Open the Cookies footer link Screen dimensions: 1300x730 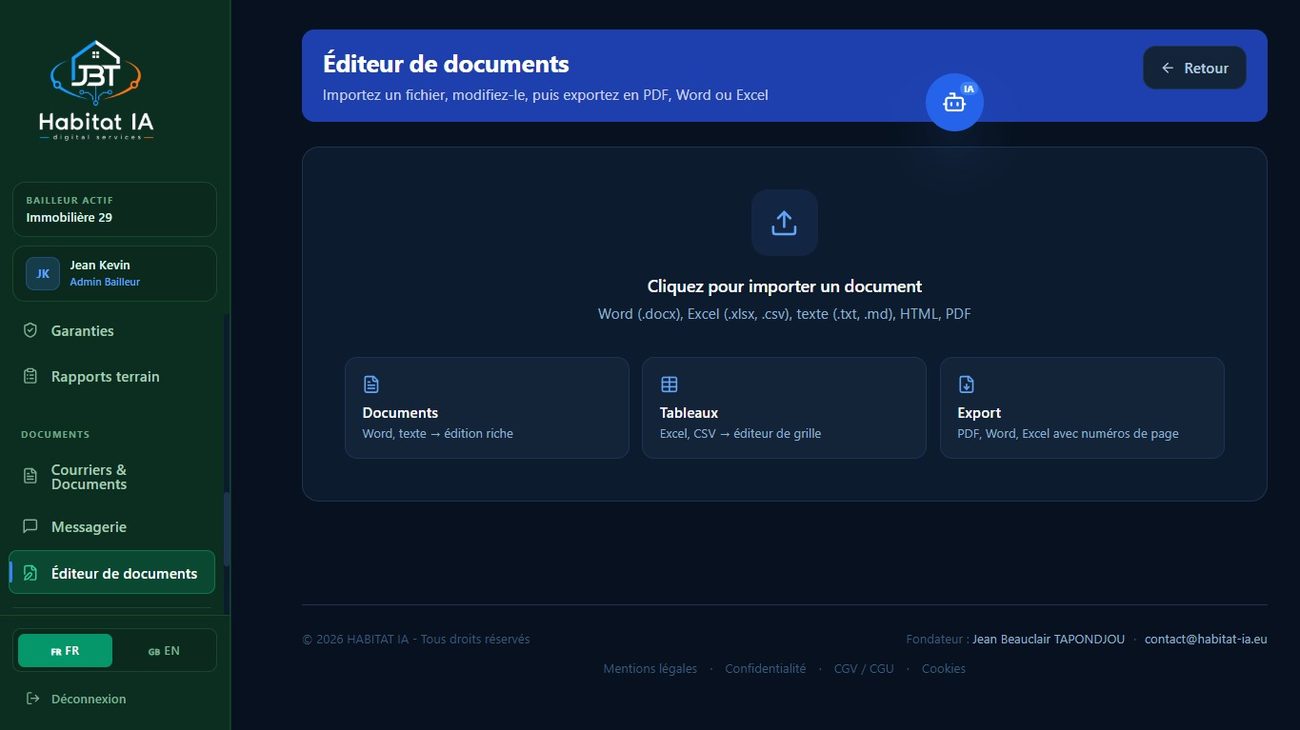coord(943,668)
